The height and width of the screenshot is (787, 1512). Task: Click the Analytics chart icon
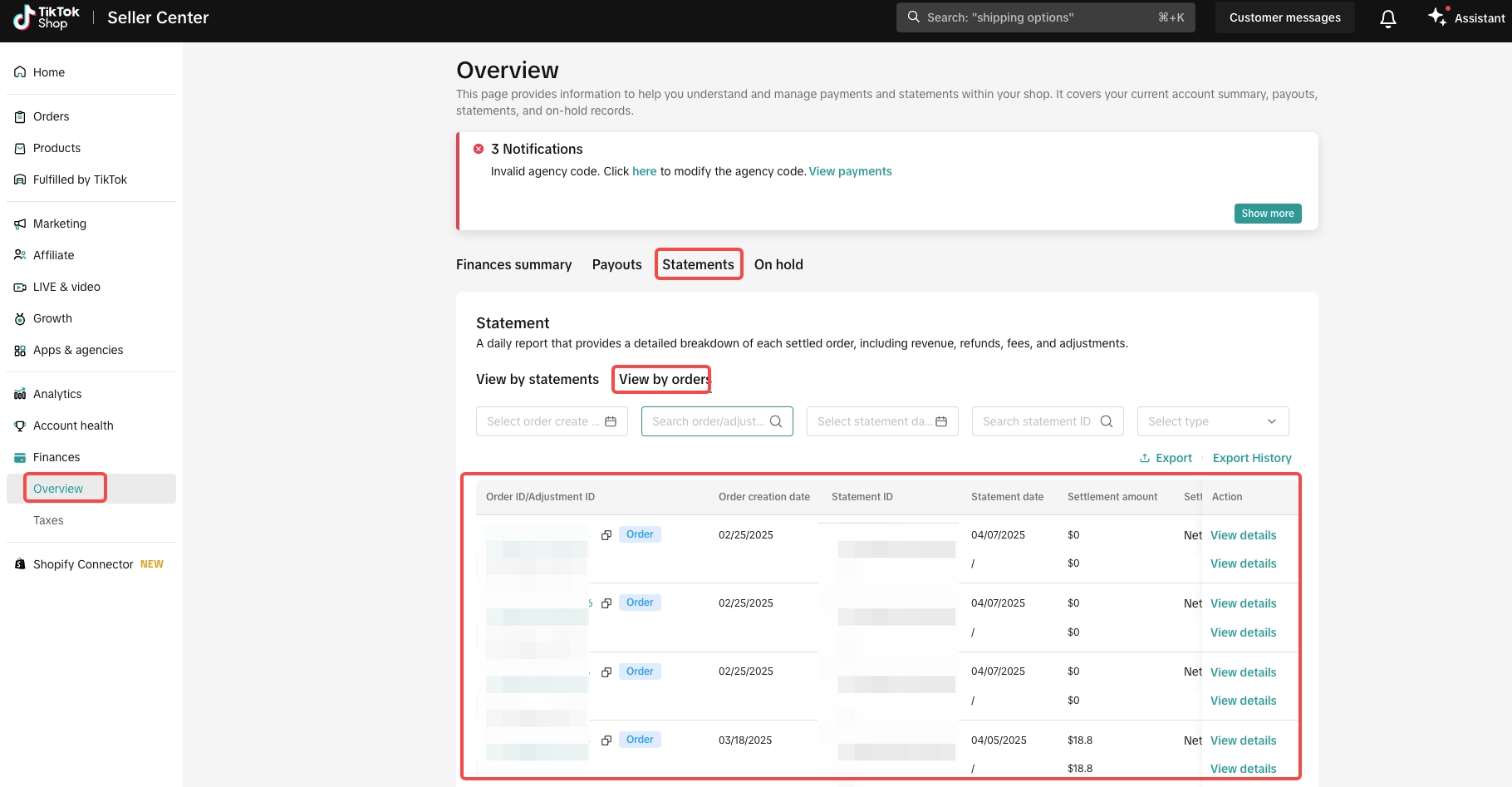20,394
